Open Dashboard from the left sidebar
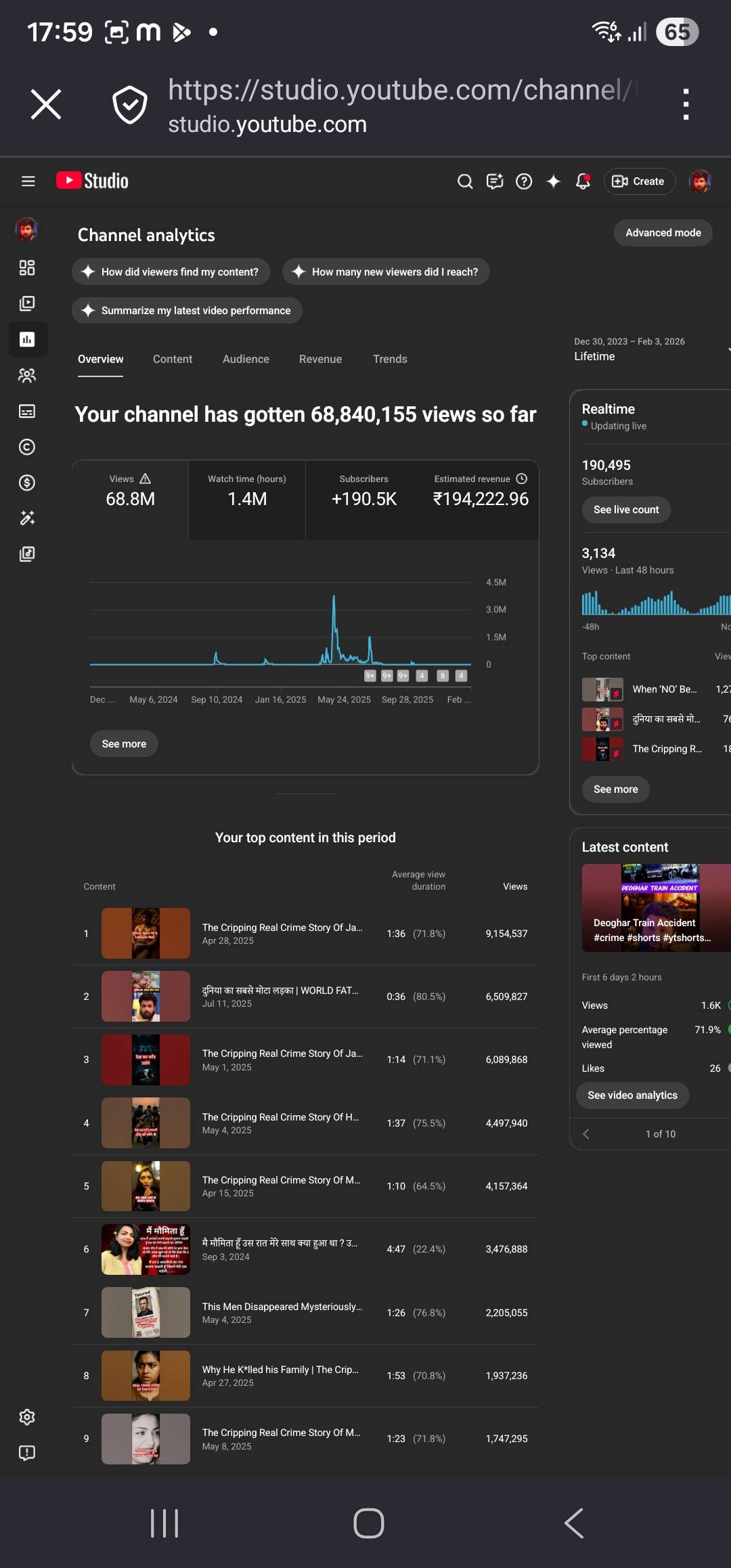 [x=27, y=268]
